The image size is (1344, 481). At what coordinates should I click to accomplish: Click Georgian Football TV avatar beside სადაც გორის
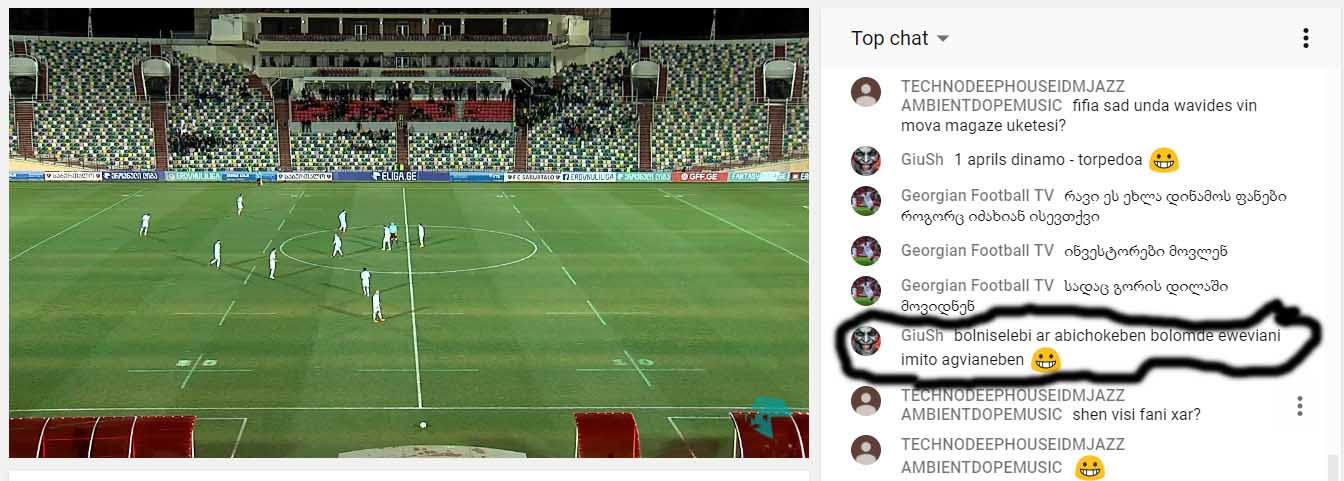coord(866,291)
